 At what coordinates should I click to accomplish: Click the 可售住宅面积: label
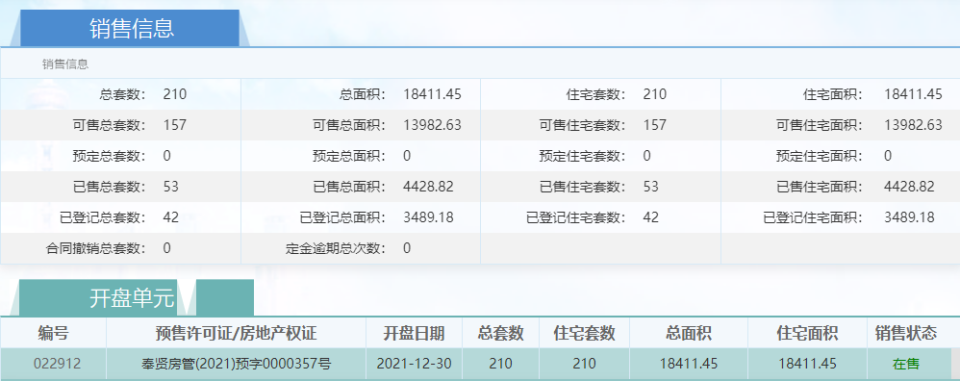tap(820, 126)
